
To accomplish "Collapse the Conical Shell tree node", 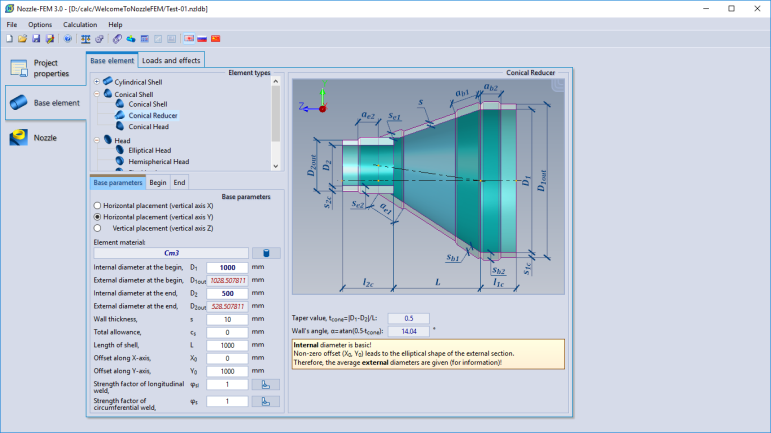I will (x=97, y=94).
